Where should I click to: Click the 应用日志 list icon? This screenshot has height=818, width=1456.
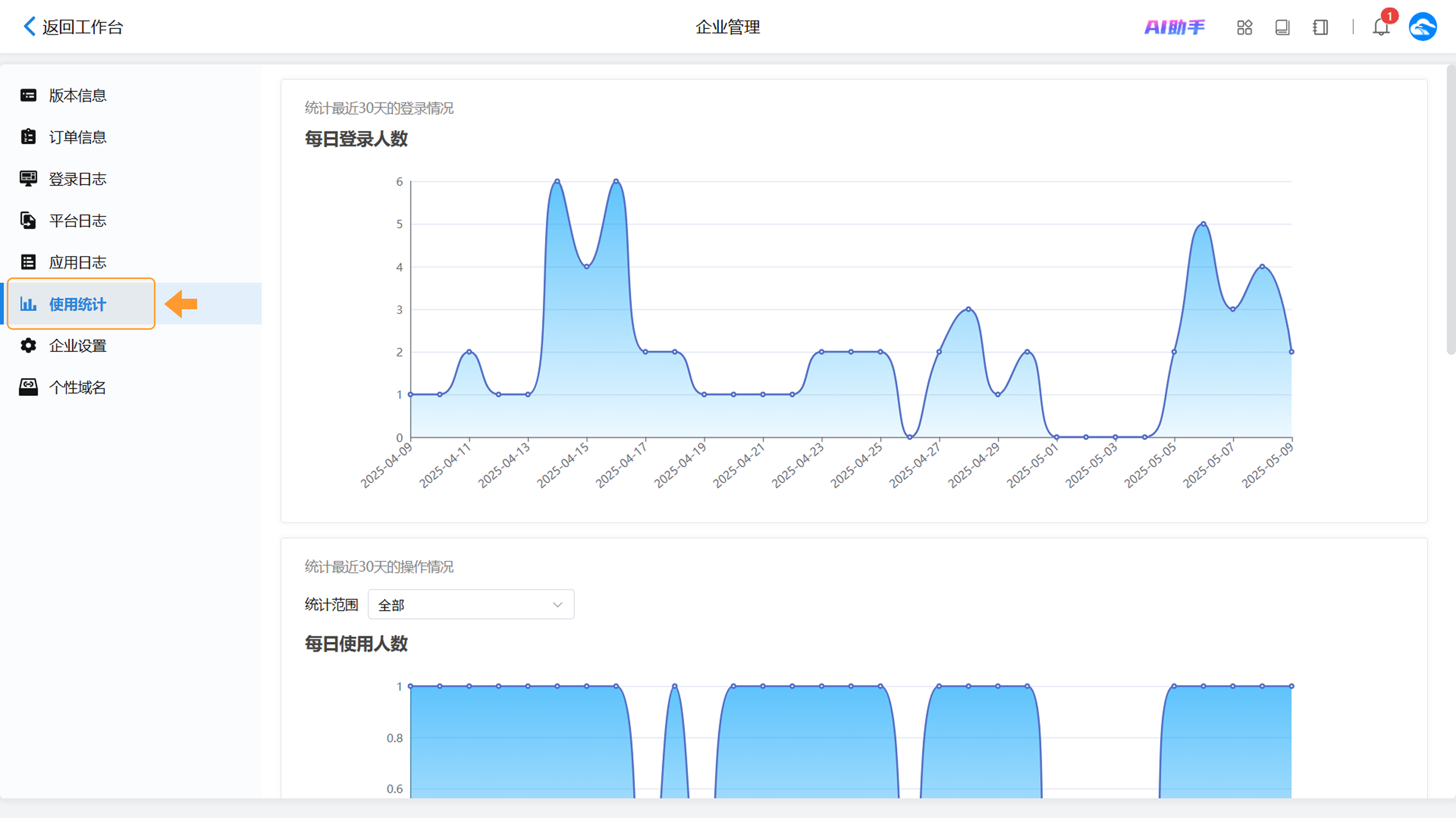pyautogui.click(x=28, y=262)
